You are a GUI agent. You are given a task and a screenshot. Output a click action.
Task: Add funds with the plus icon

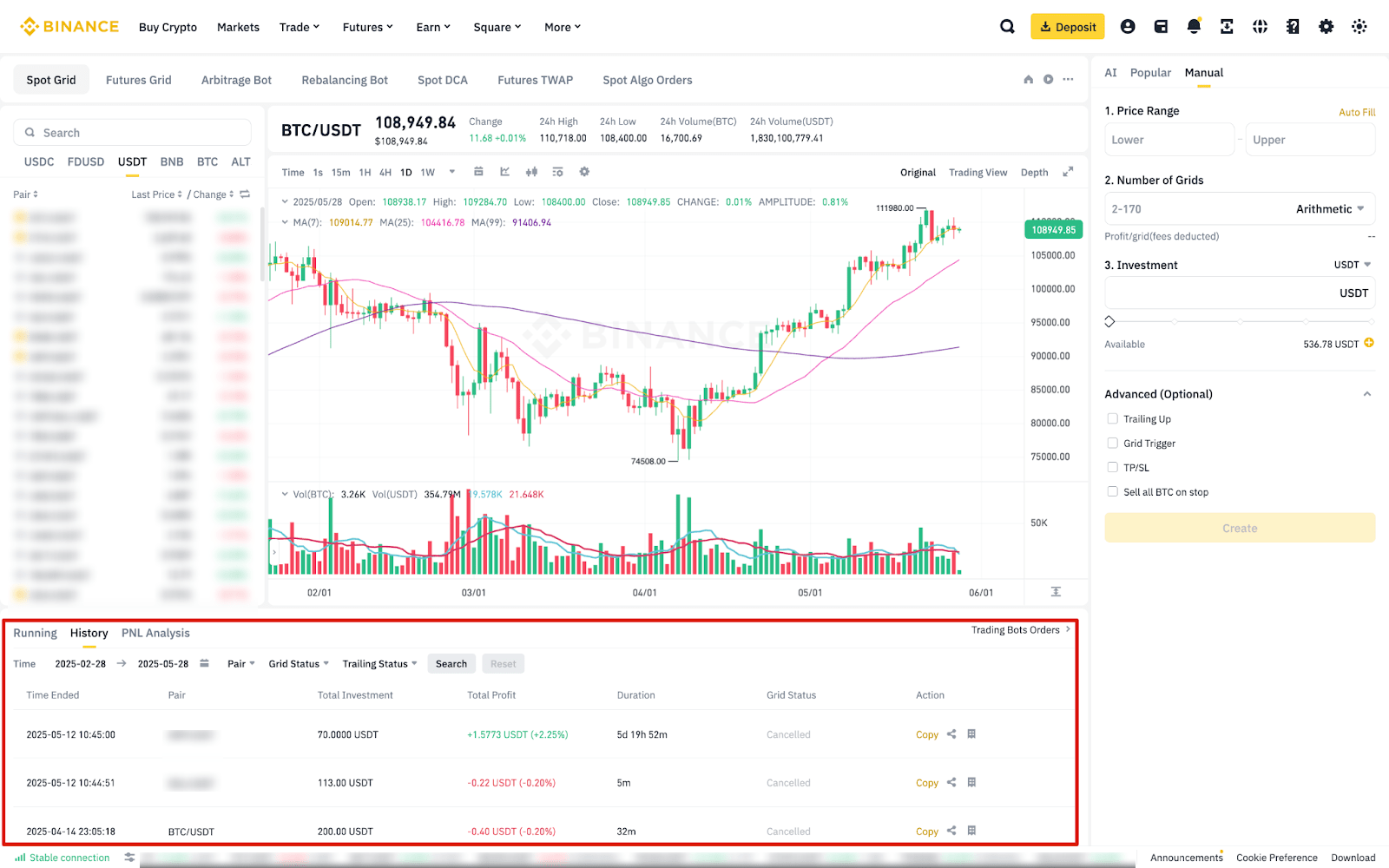point(1369,343)
